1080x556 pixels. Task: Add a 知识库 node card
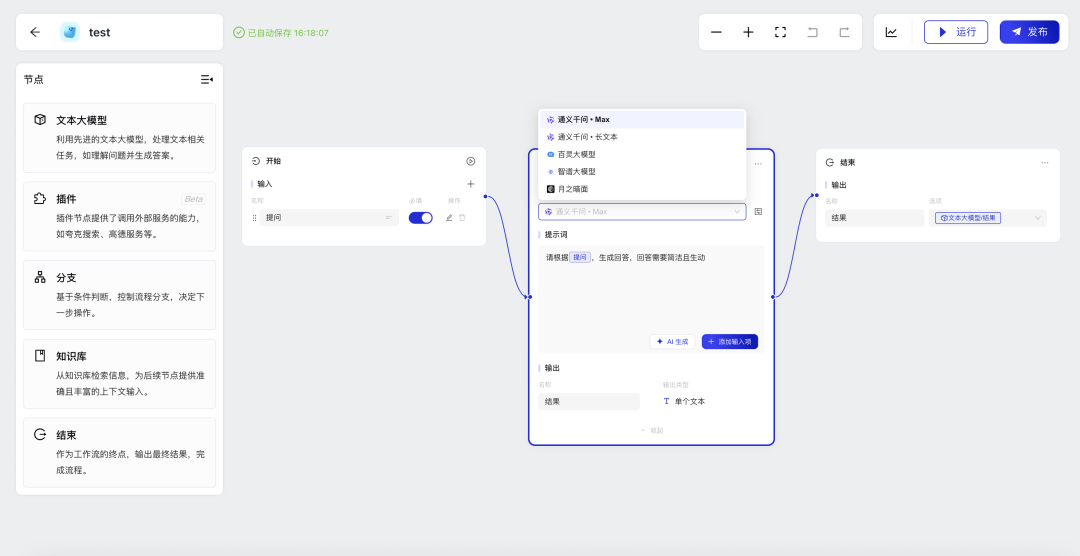120,374
